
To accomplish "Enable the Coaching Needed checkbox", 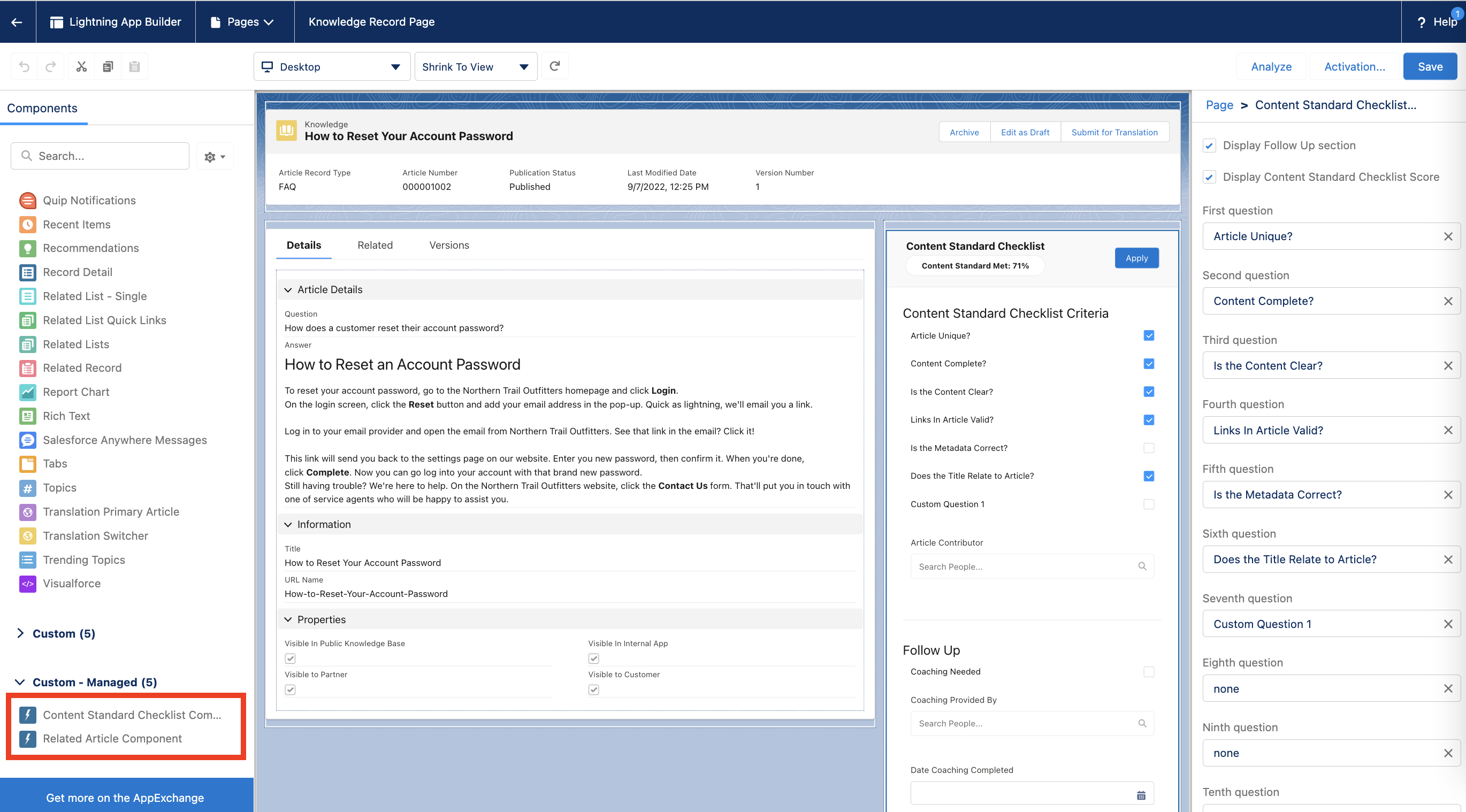I will pyautogui.click(x=1148, y=671).
